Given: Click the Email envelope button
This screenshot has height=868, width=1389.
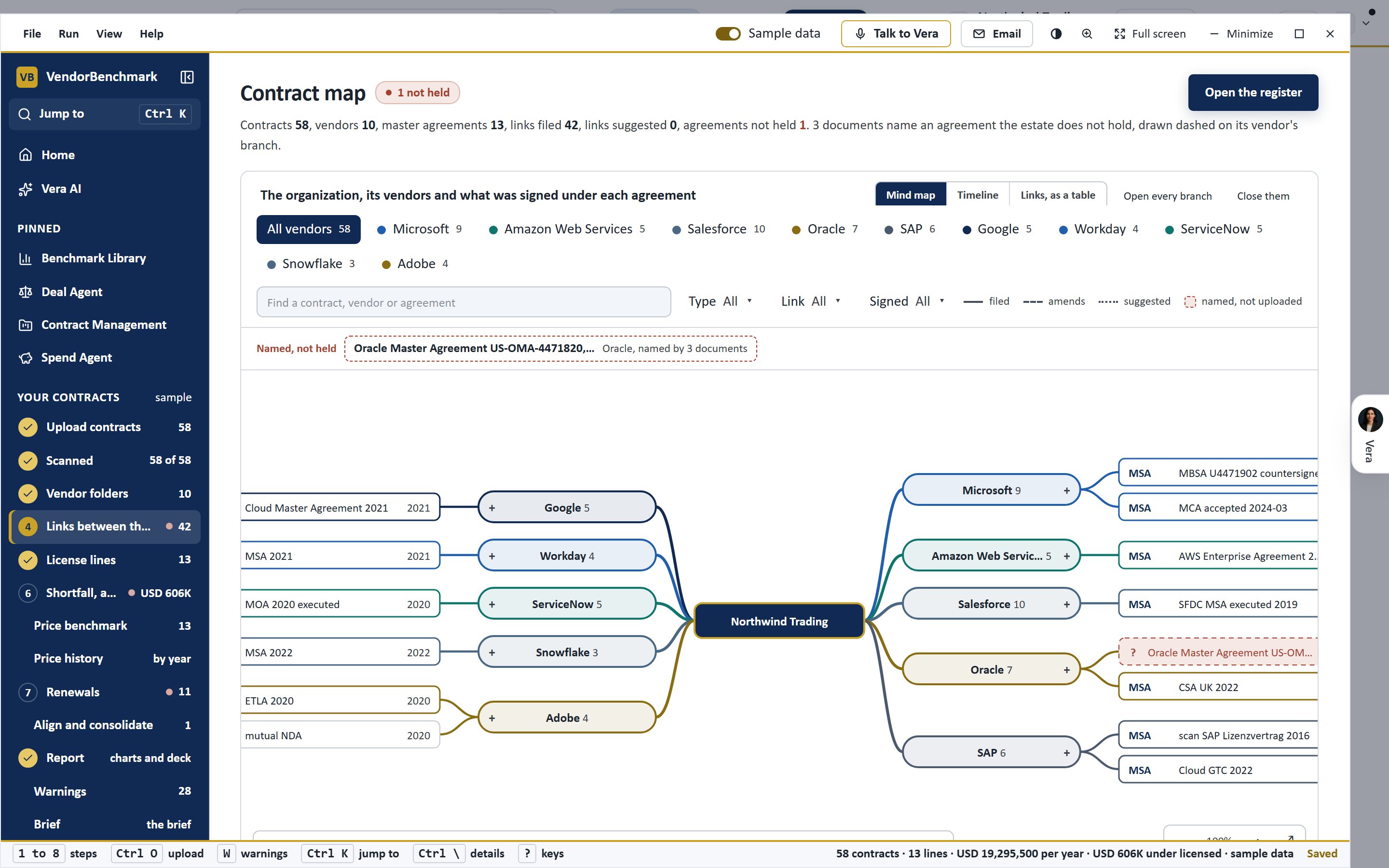Looking at the screenshot, I should (996, 34).
